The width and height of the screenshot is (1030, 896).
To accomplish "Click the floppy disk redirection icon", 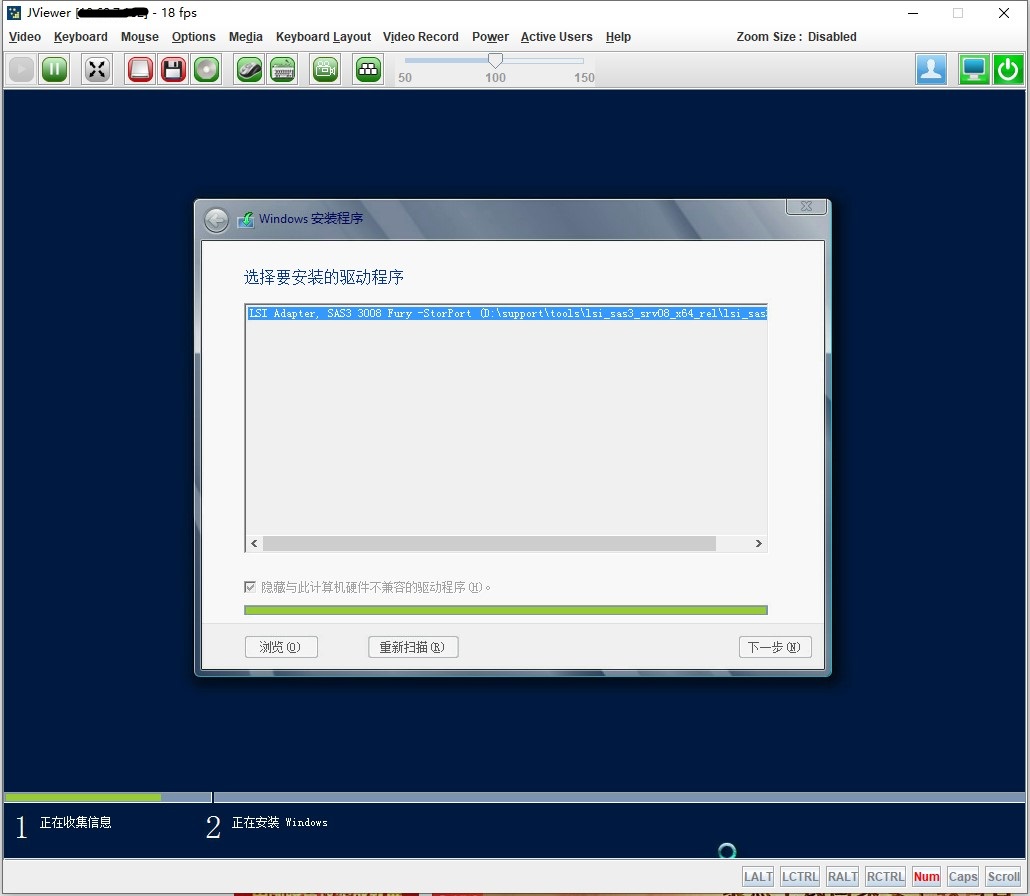I will pyautogui.click(x=173, y=70).
